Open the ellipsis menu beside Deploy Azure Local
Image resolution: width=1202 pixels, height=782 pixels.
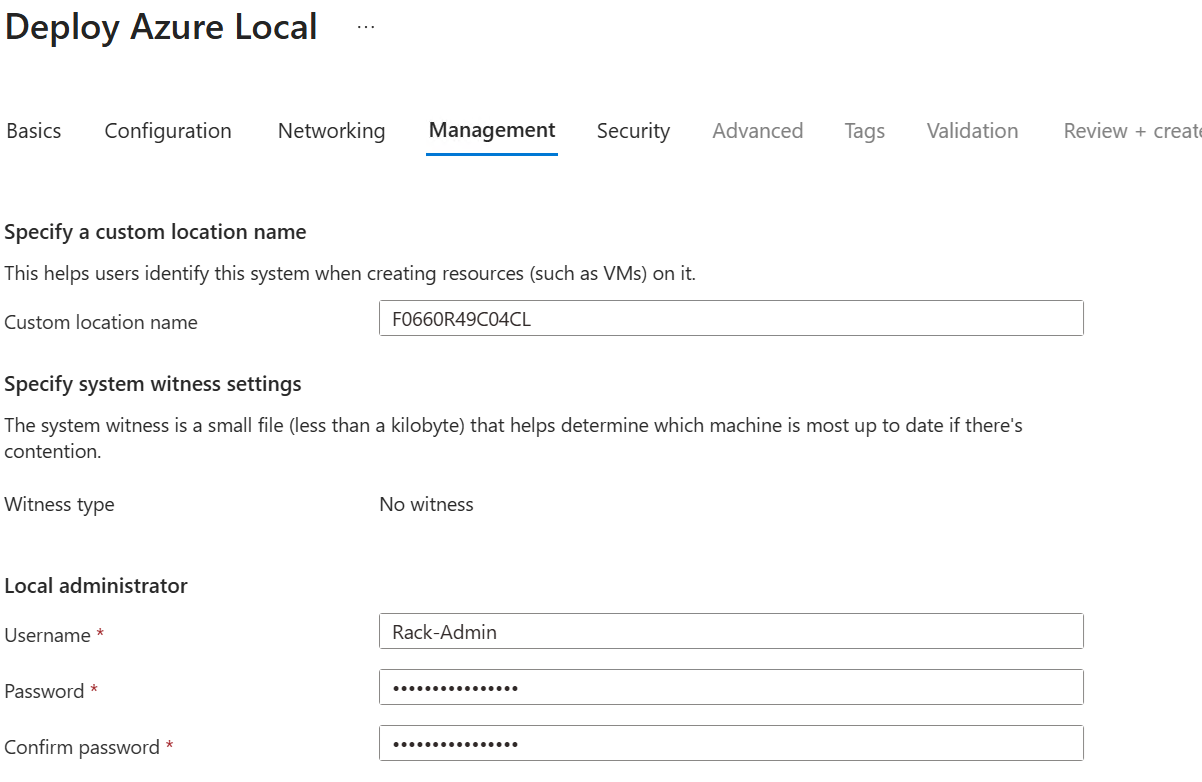366,28
